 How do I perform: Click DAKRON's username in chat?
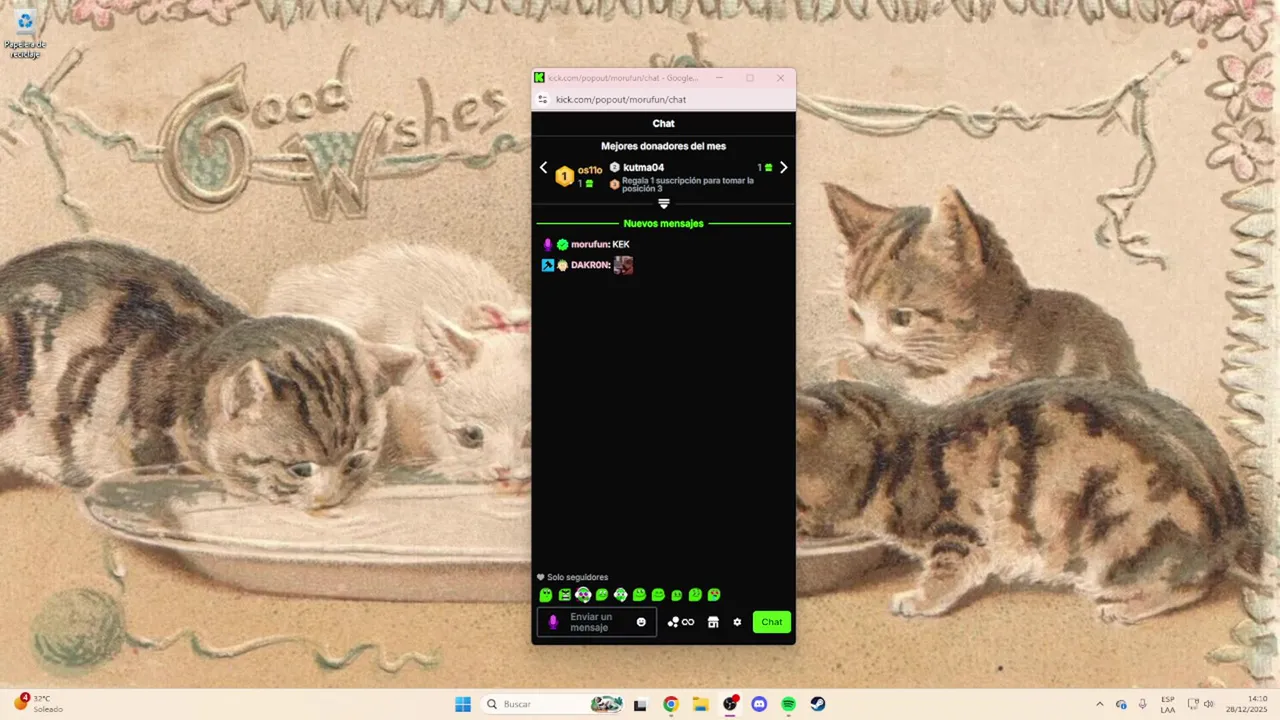point(590,265)
